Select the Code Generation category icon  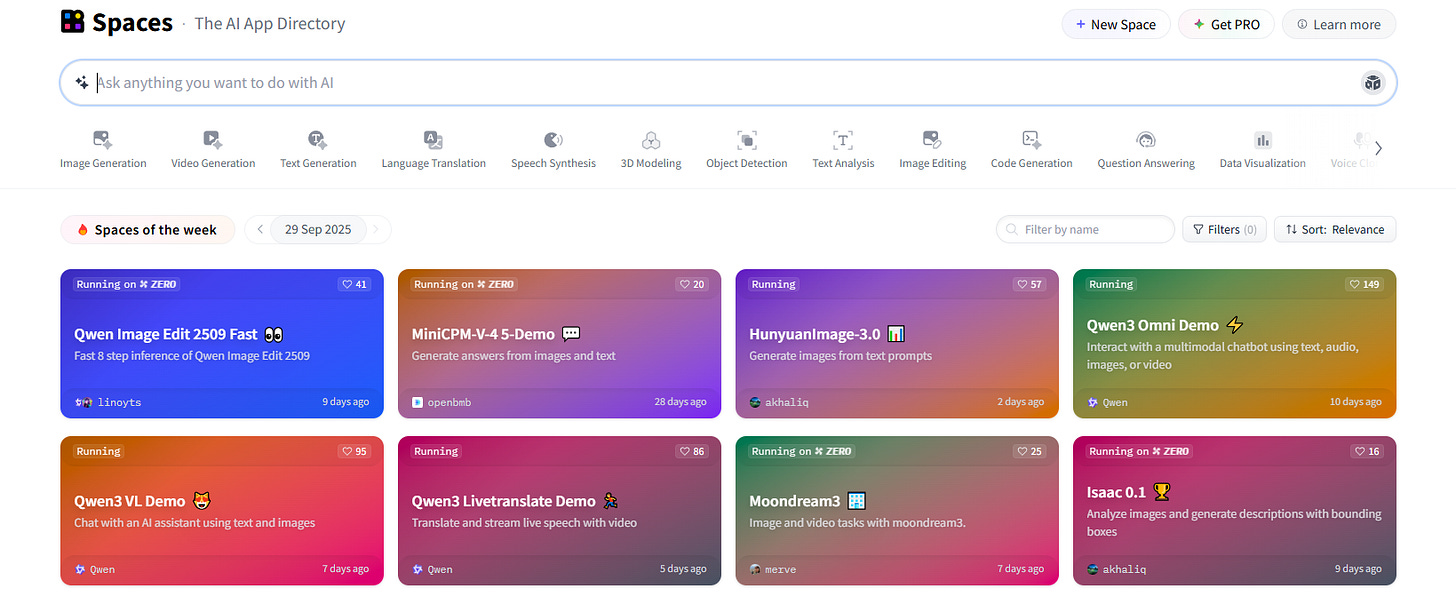[x=1031, y=140]
